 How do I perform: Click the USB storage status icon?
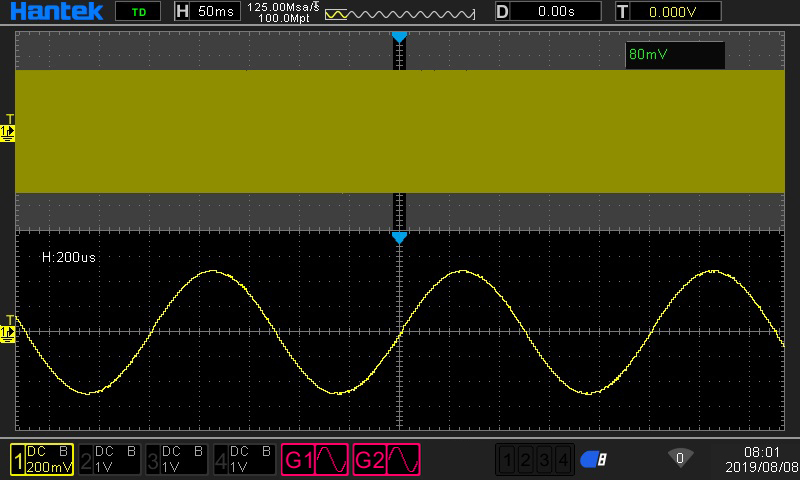click(595, 459)
